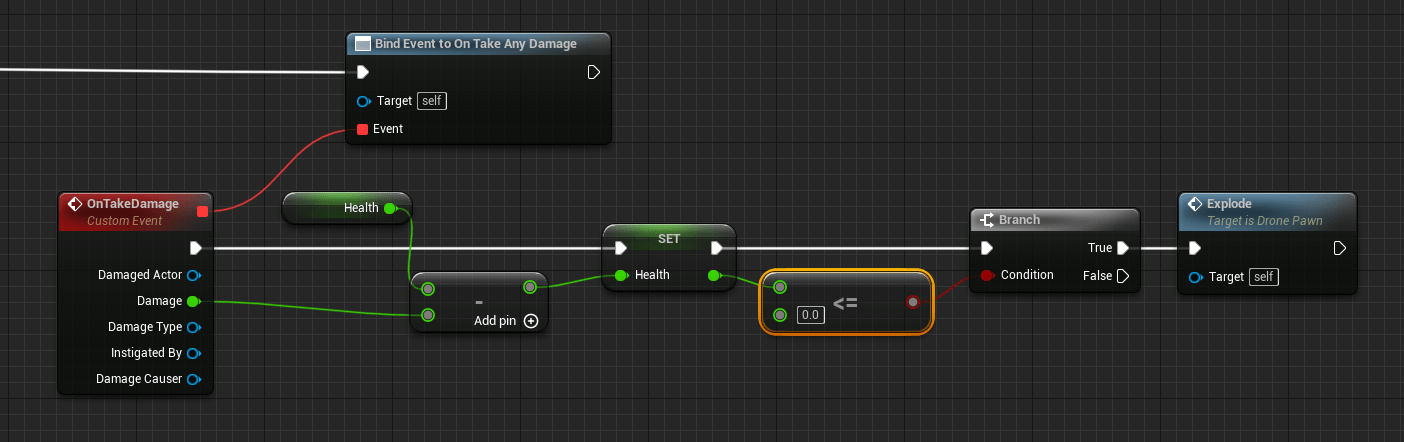Select the Target pin on Bind Event node
The height and width of the screenshot is (442, 1404).
[x=364, y=101]
